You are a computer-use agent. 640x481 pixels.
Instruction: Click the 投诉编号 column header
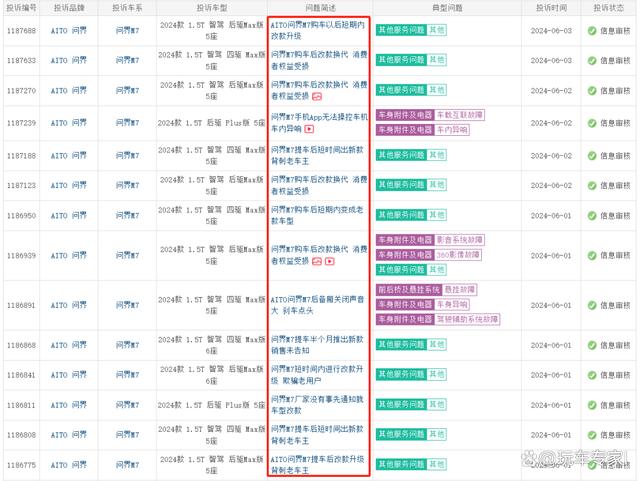tap(21, 8)
